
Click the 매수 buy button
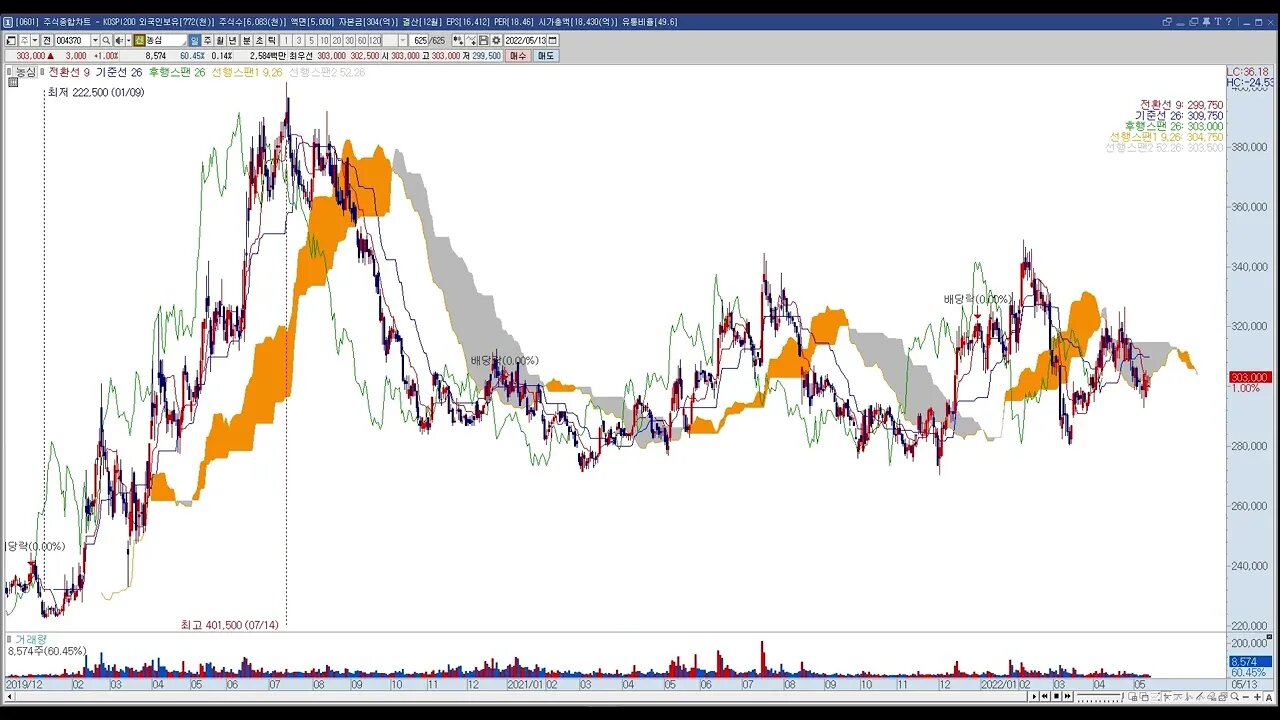[518, 56]
